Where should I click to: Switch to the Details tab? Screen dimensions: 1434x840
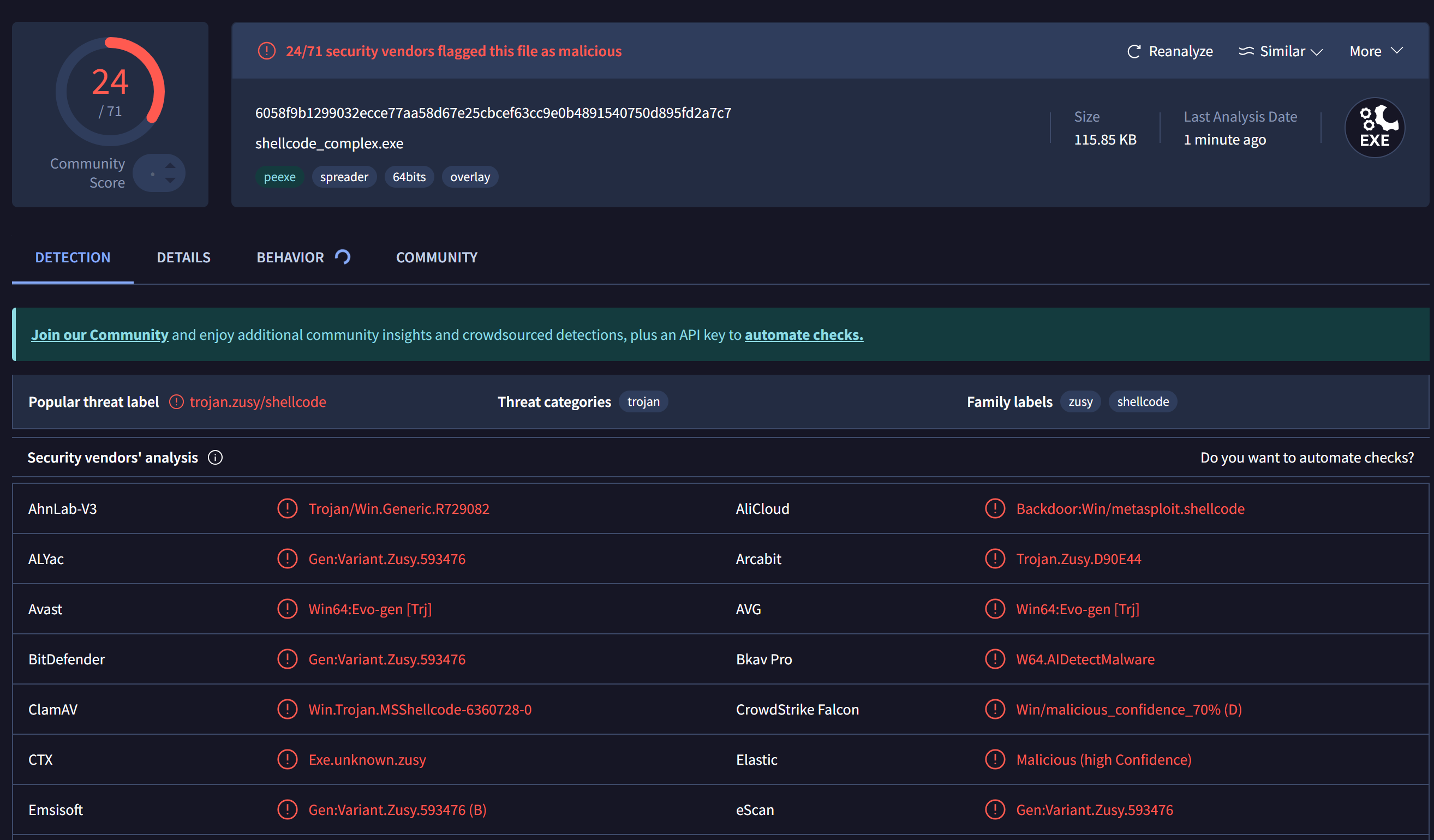183,257
